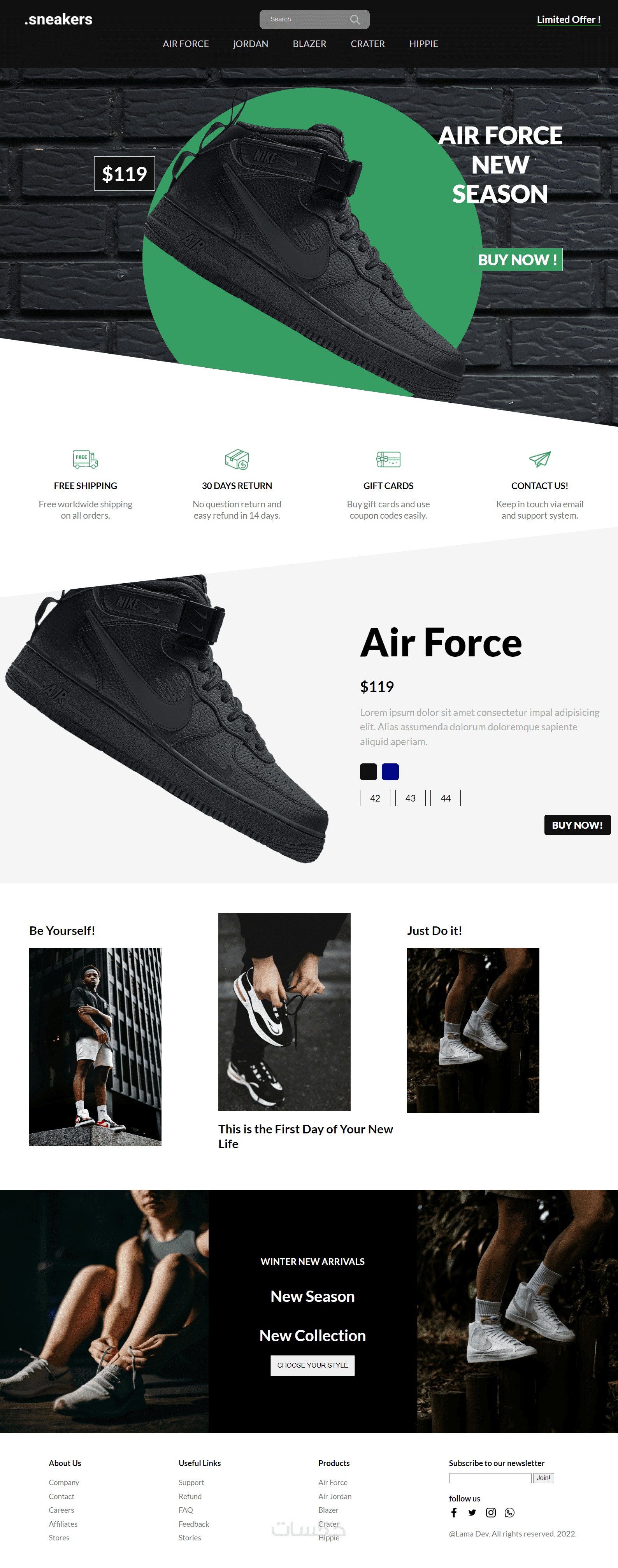The image size is (618, 1568).
Task: Open the CRATER menu item
Action: pos(368,44)
